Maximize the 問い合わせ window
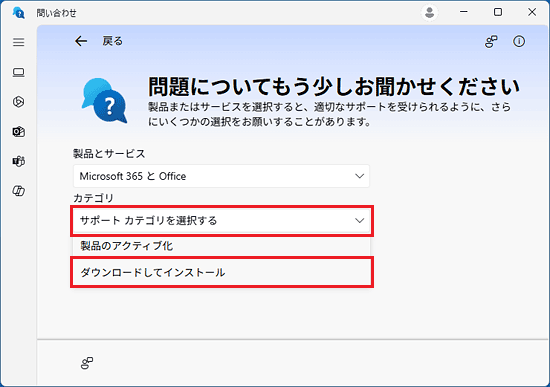Viewport: 550px width, 387px height. point(498,12)
